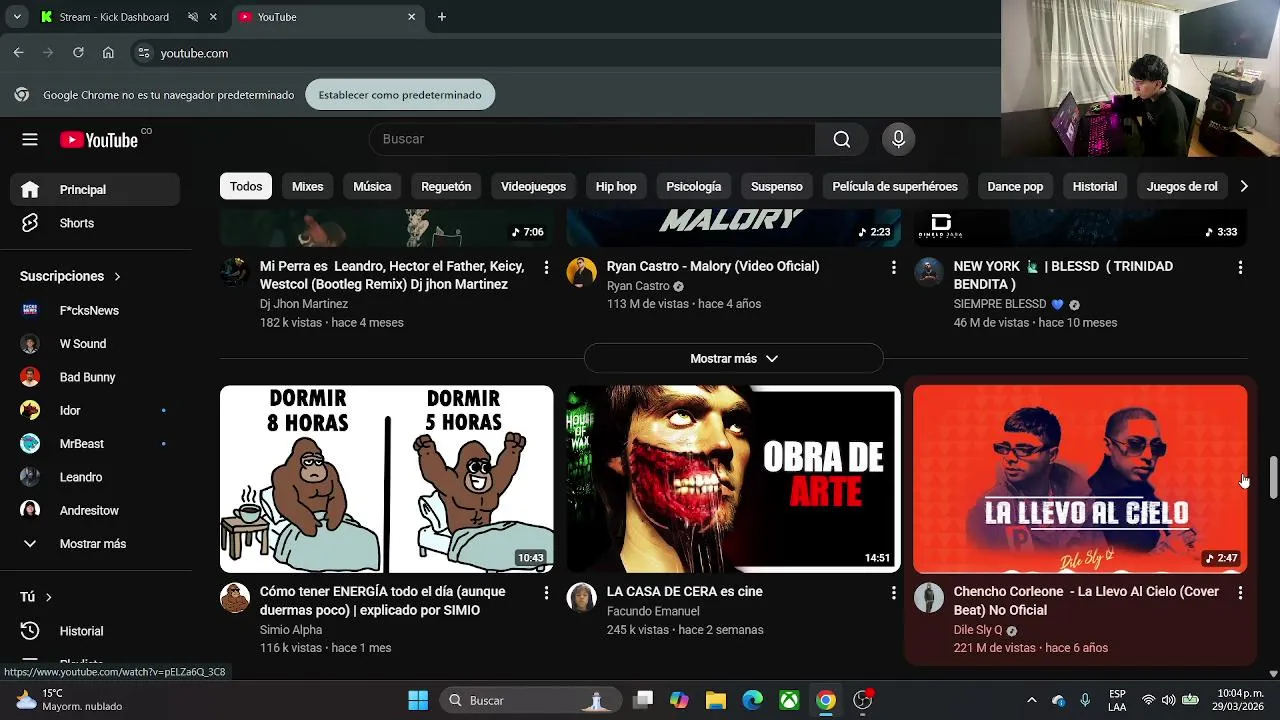Click Ryan Castro channel avatar
1280x720 pixels.
(581, 272)
